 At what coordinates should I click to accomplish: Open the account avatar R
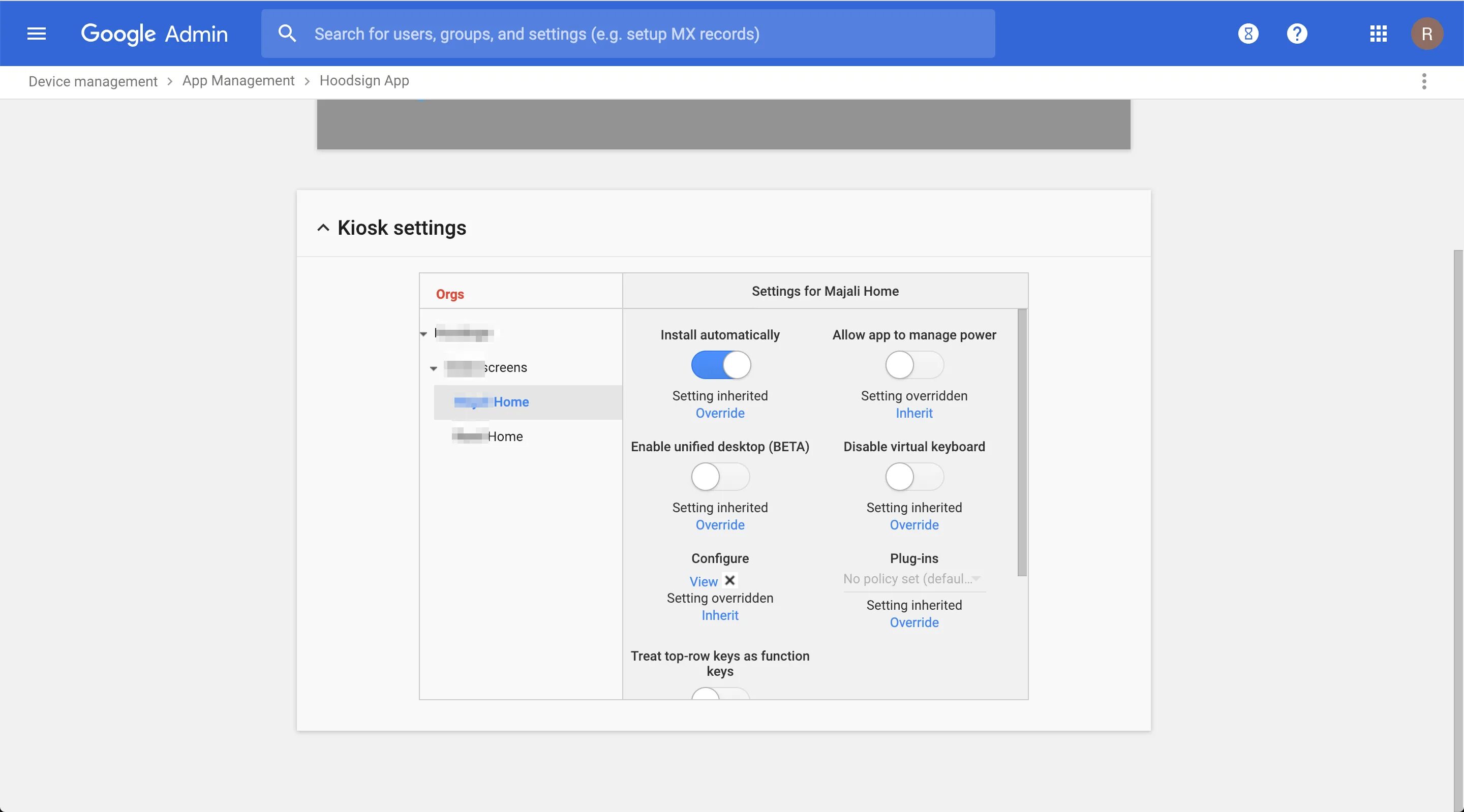coord(1426,34)
